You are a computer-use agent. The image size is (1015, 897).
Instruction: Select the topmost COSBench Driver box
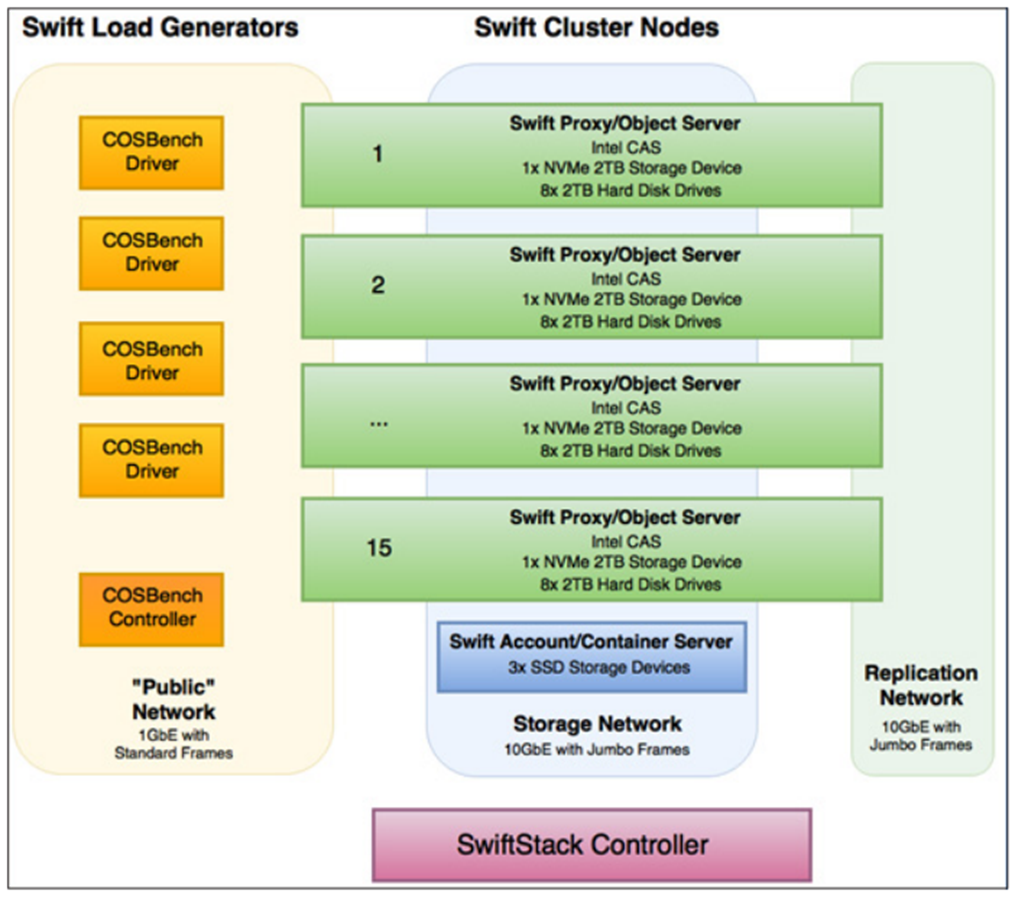[x=151, y=153]
